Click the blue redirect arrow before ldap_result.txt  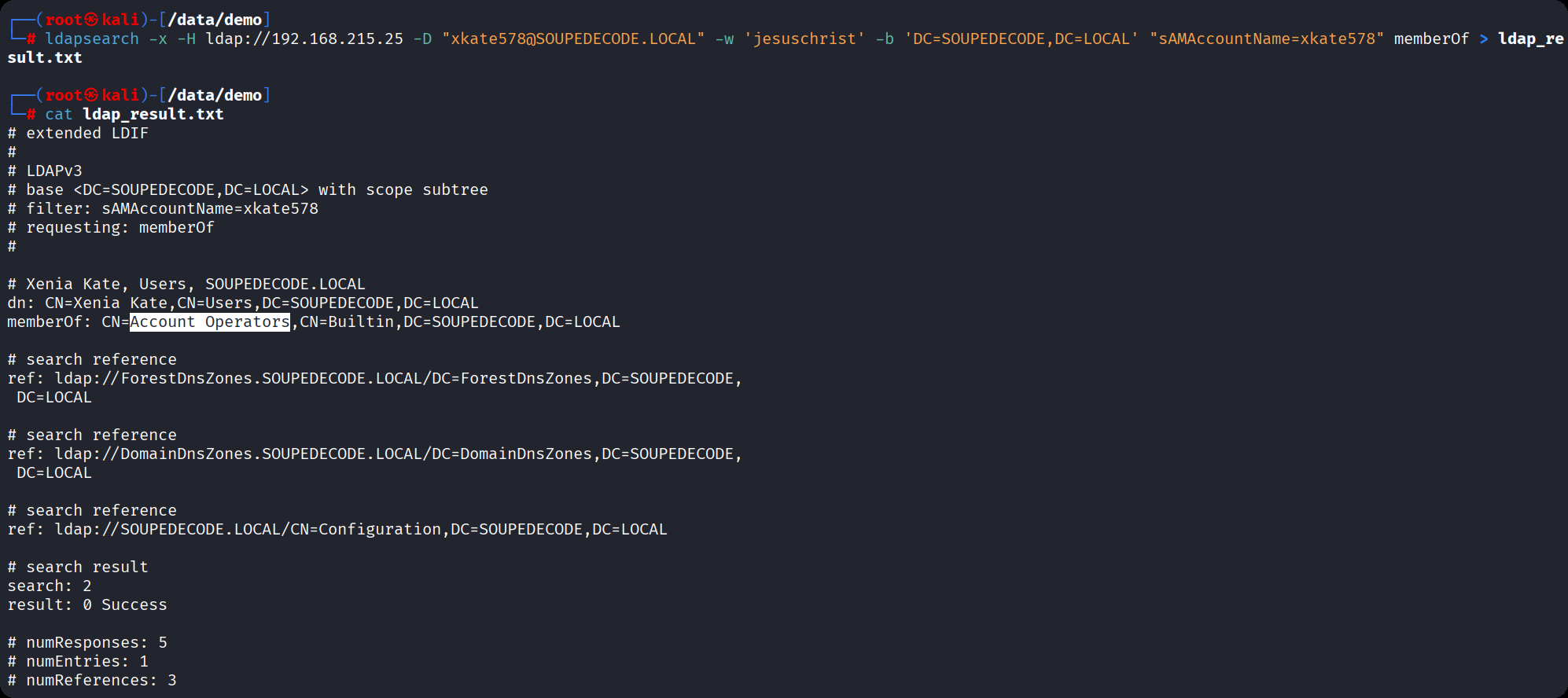1483,39
